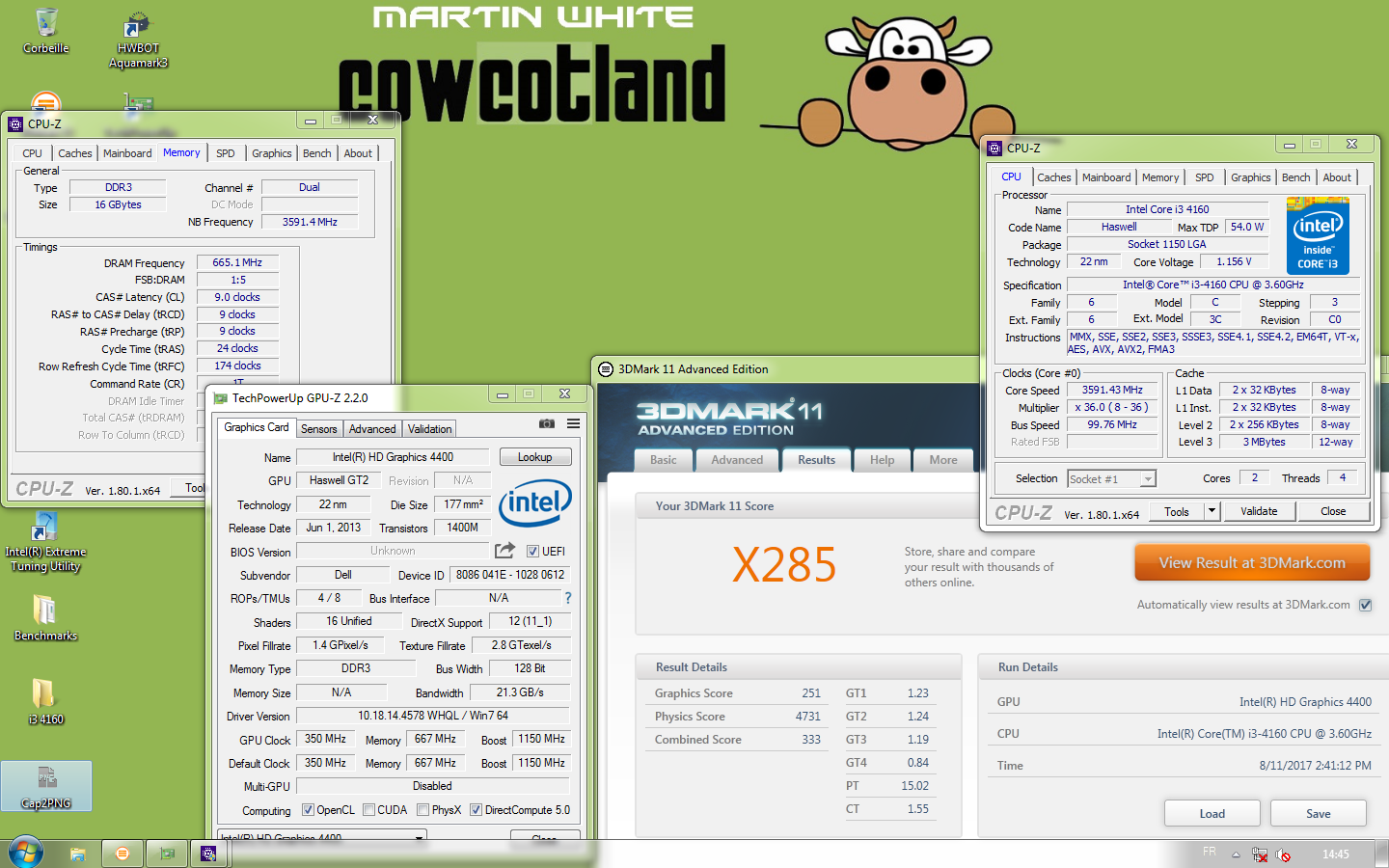The image size is (1389, 868).
Task: Open the HWBOT Aquamark3 desktop icon
Action: coord(138,41)
